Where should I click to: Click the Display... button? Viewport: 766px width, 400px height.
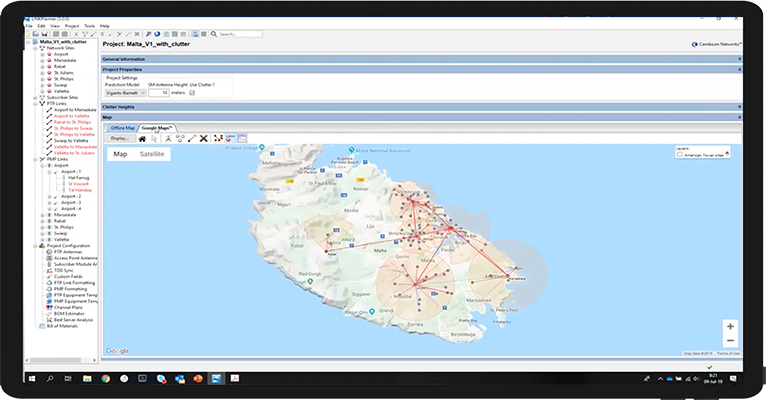pos(120,139)
